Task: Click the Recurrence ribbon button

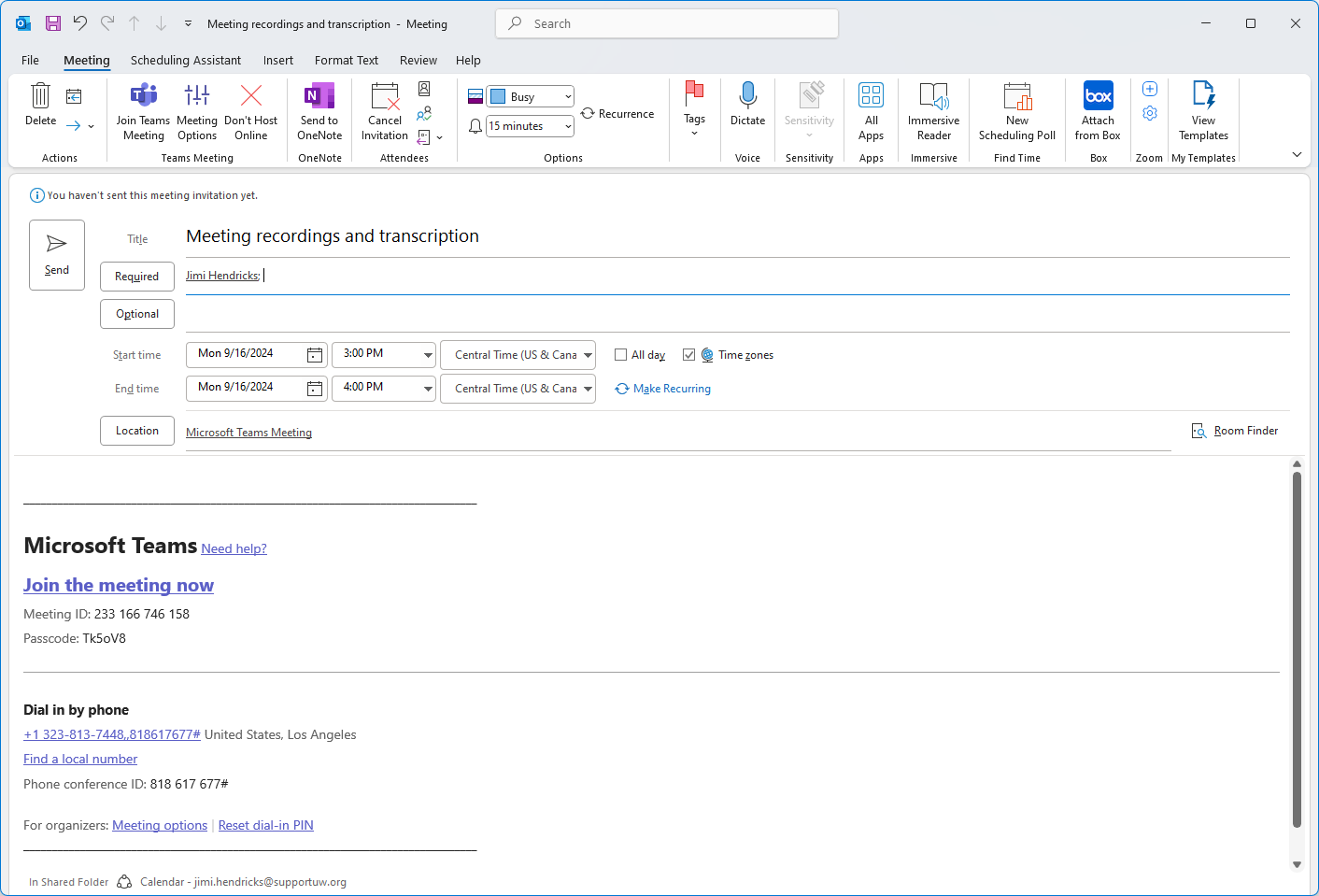Action: 617,114
